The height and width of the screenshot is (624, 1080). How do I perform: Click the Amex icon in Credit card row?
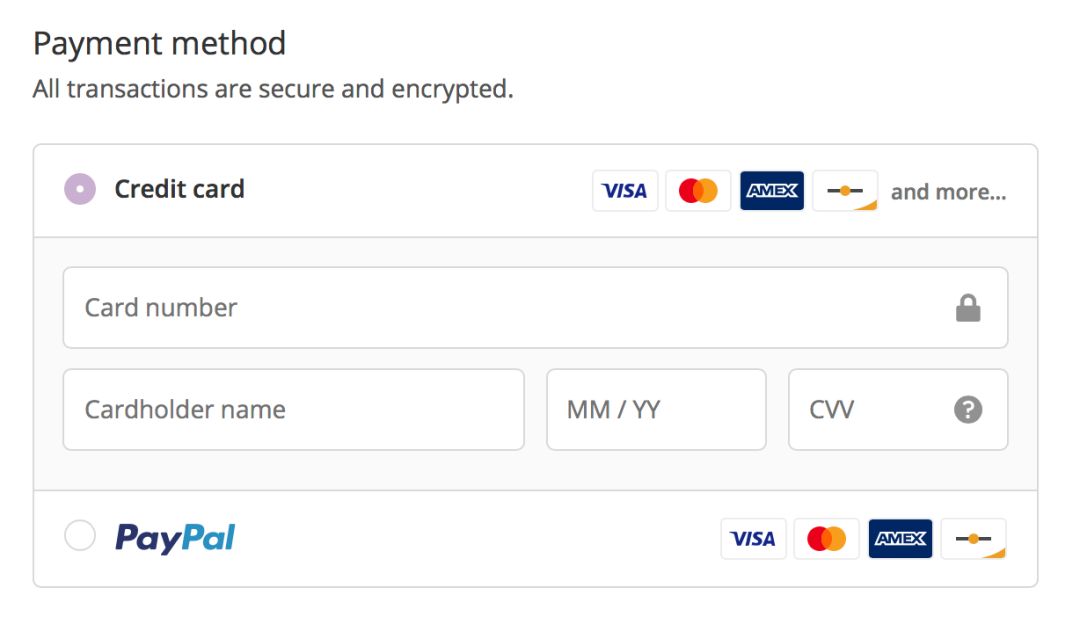[x=772, y=190]
